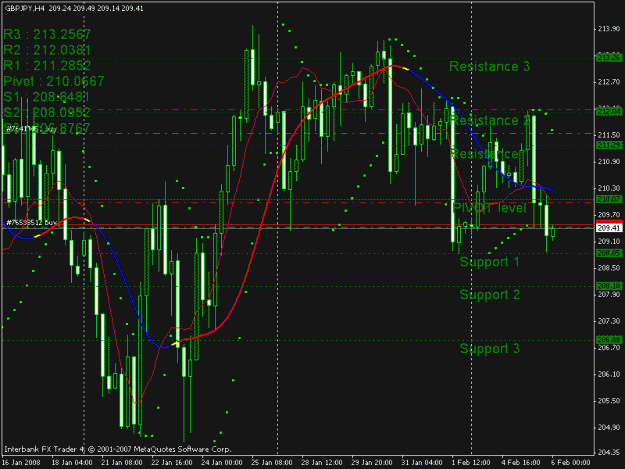Screen dimensions: 625x469
Task: Click the green 210.07 price tag
Action: [x=609, y=199]
